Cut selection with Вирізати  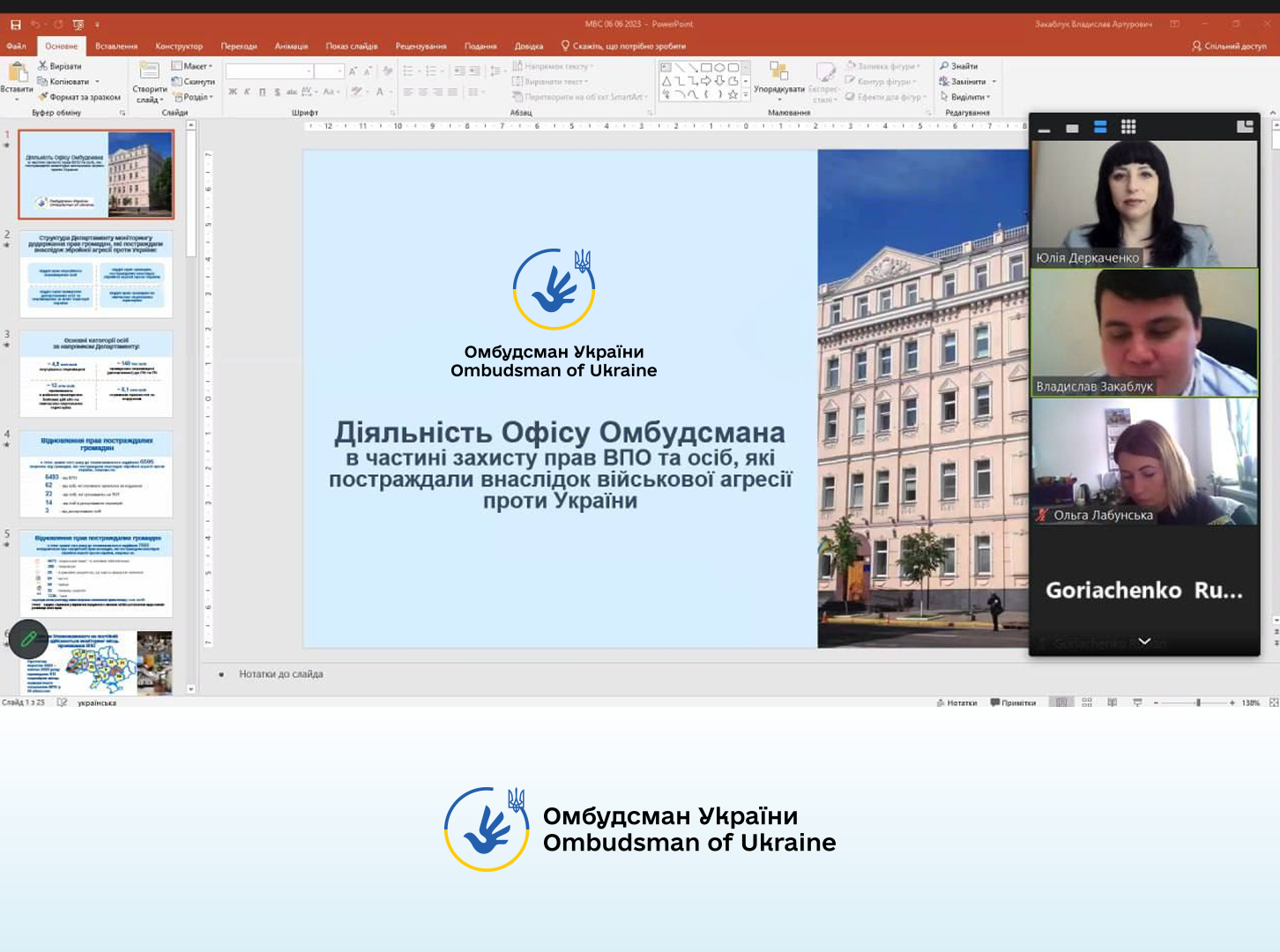click(60, 66)
